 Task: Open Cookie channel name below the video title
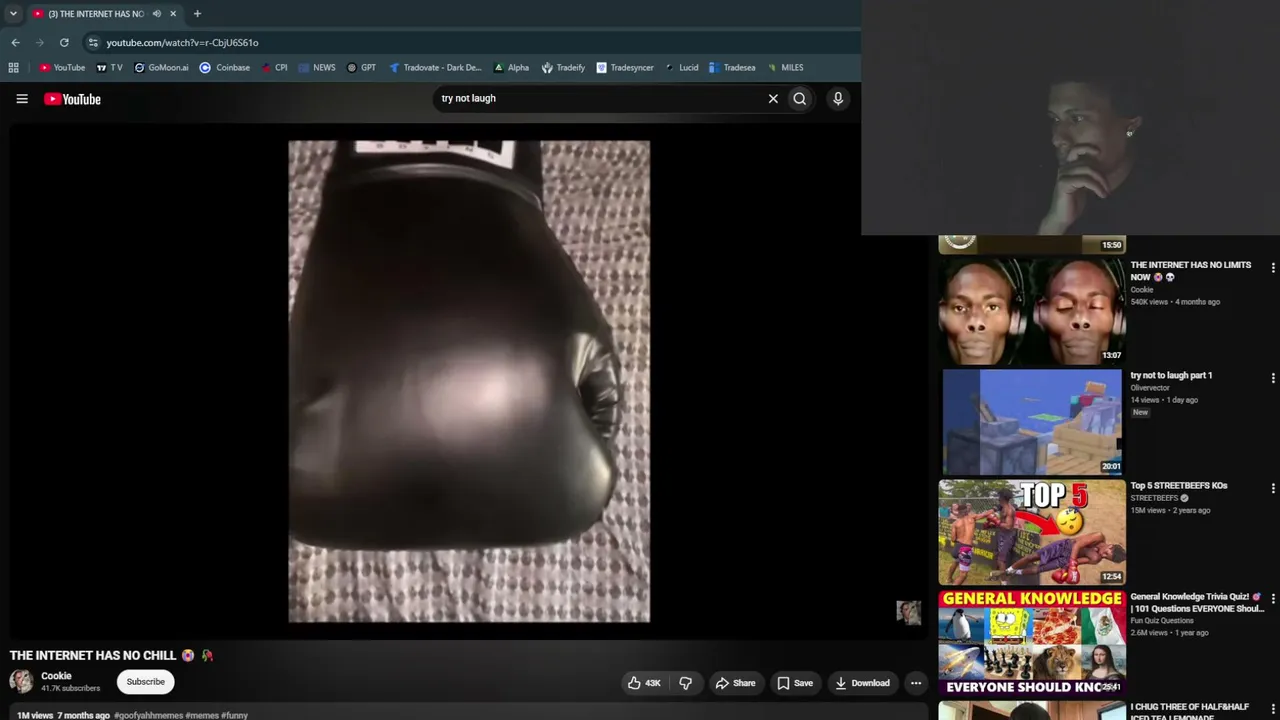[x=56, y=676]
